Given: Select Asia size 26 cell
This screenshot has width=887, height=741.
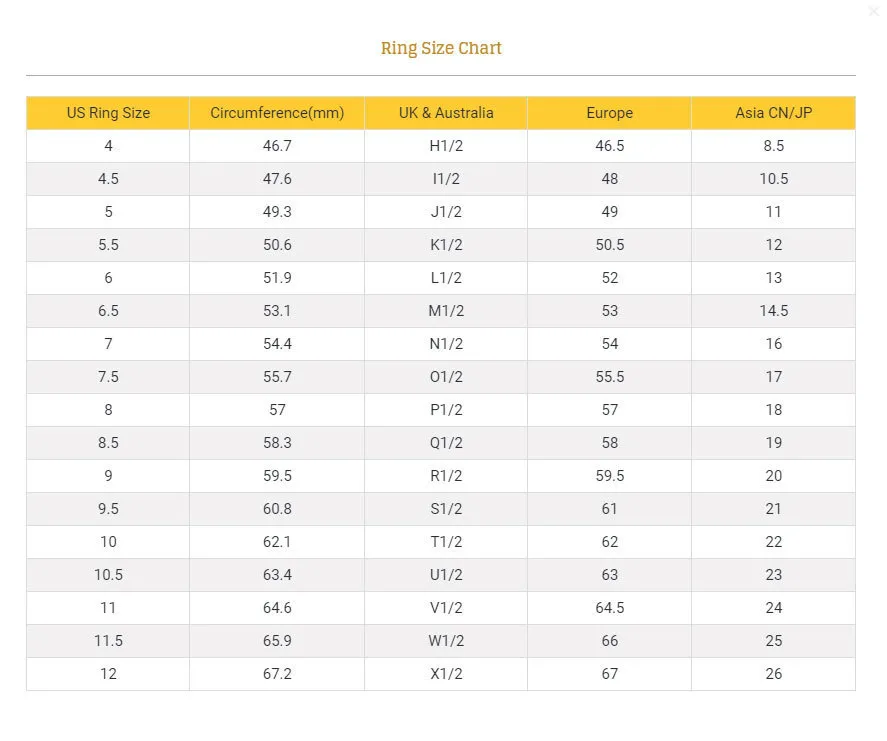Looking at the screenshot, I should click(x=773, y=674).
